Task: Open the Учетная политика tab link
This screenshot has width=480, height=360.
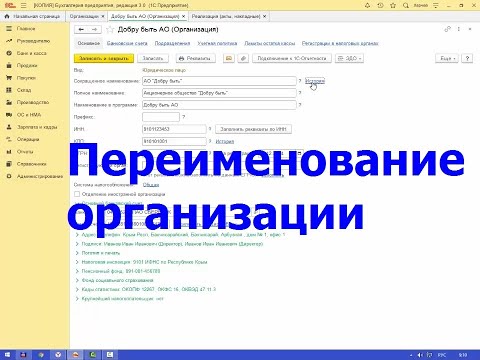Action: point(217,43)
